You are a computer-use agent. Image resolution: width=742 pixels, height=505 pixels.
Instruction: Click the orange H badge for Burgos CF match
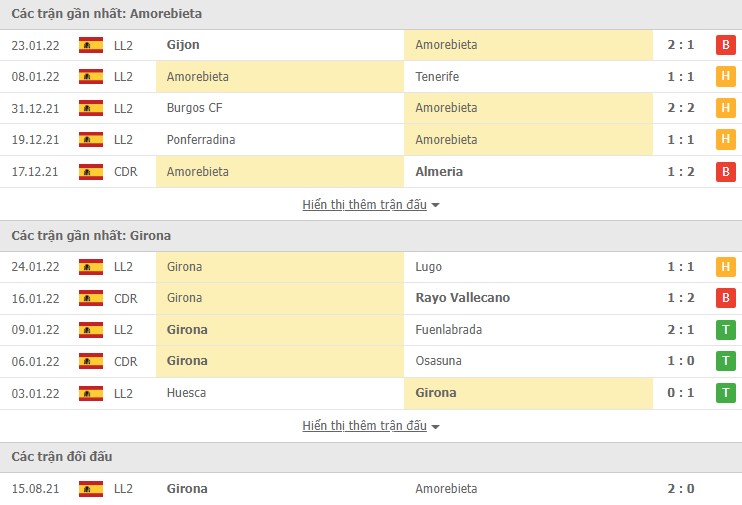[725, 108]
